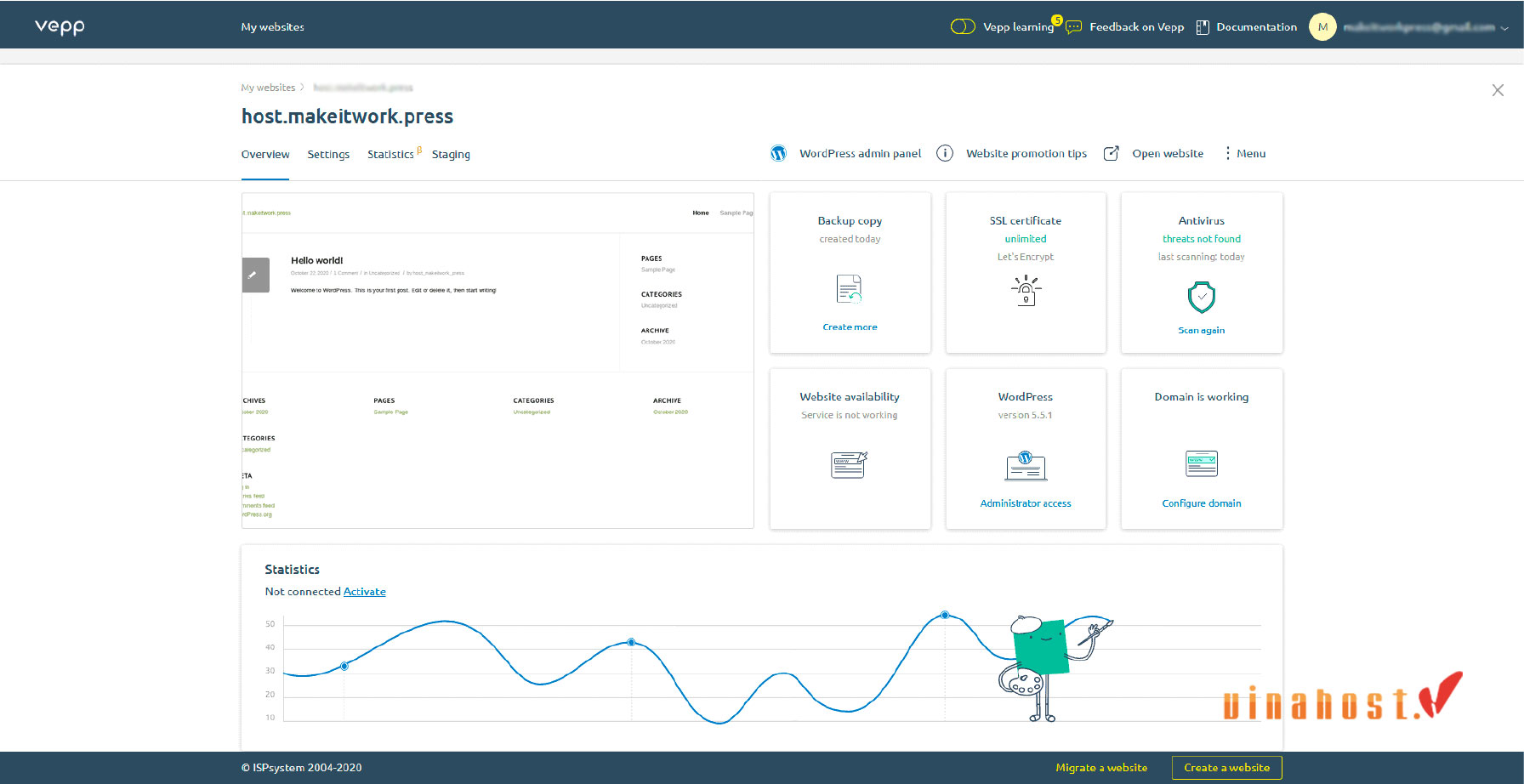1524x784 pixels.
Task: Click Create more backup link
Action: pyautogui.click(x=850, y=327)
